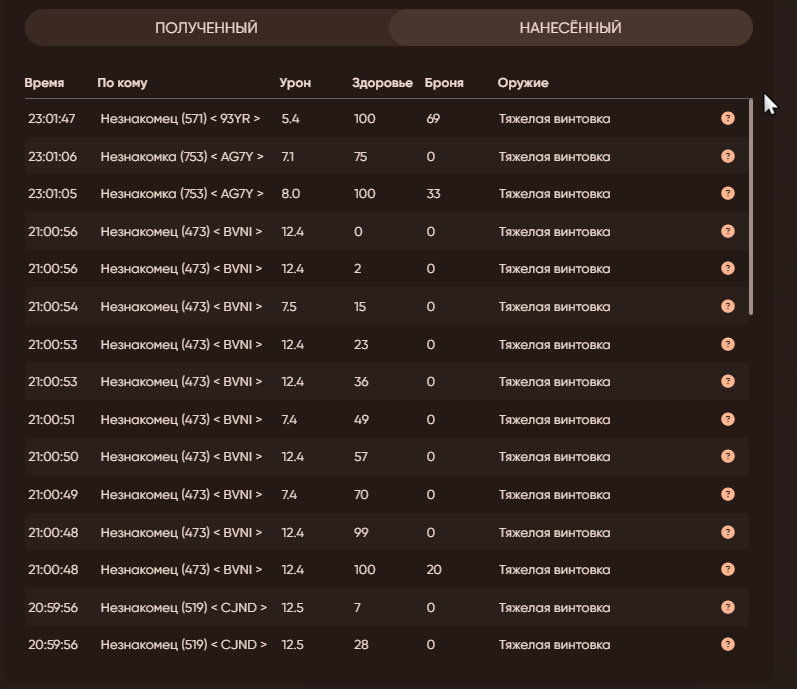Click the damage log vertical scrollbar
The image size is (797, 689).
click(x=751, y=207)
